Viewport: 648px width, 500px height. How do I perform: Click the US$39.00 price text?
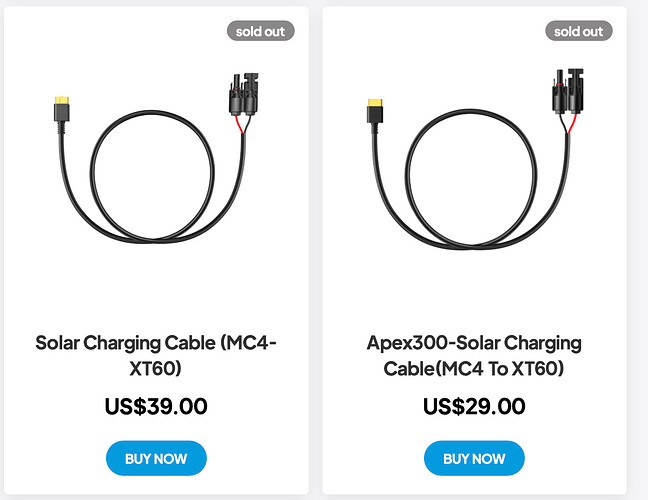pos(156,406)
